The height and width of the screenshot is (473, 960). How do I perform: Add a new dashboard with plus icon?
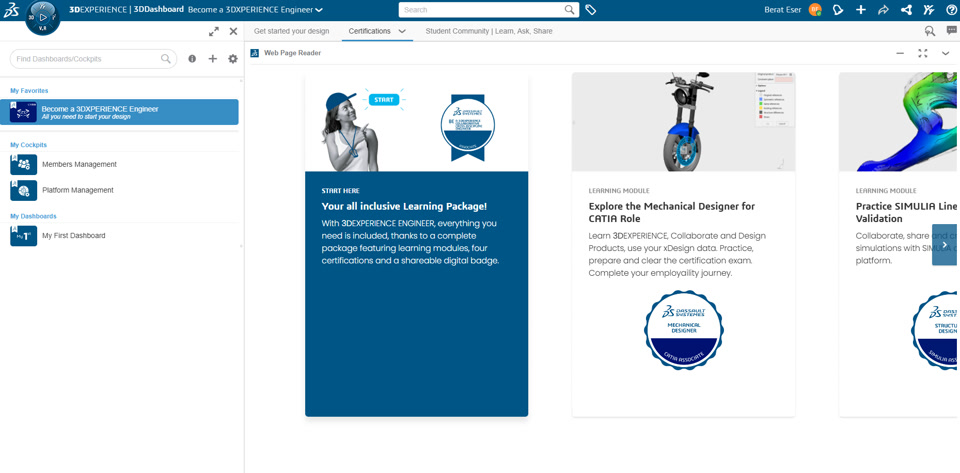click(212, 59)
